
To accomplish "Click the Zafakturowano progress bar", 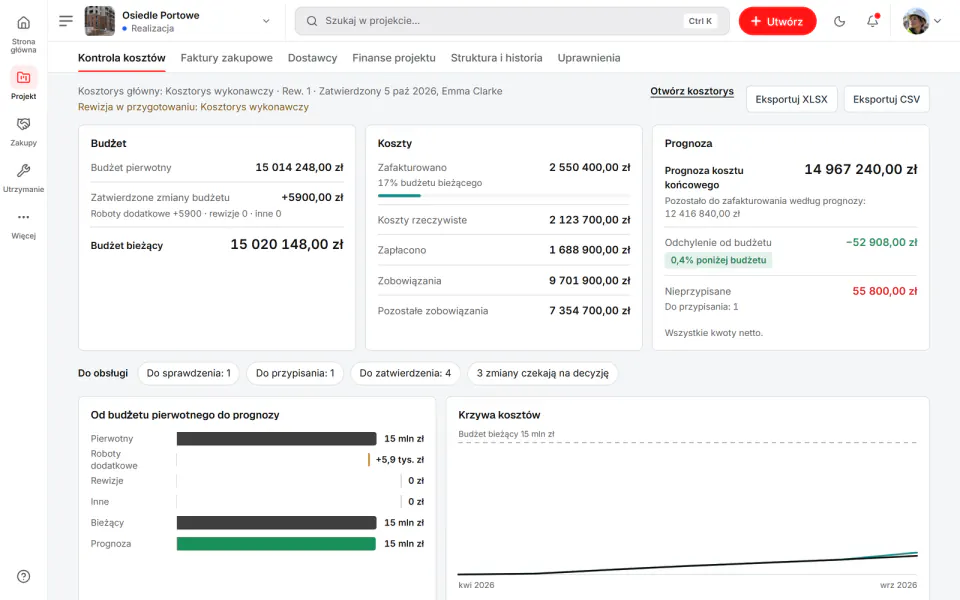I will click(x=504, y=195).
